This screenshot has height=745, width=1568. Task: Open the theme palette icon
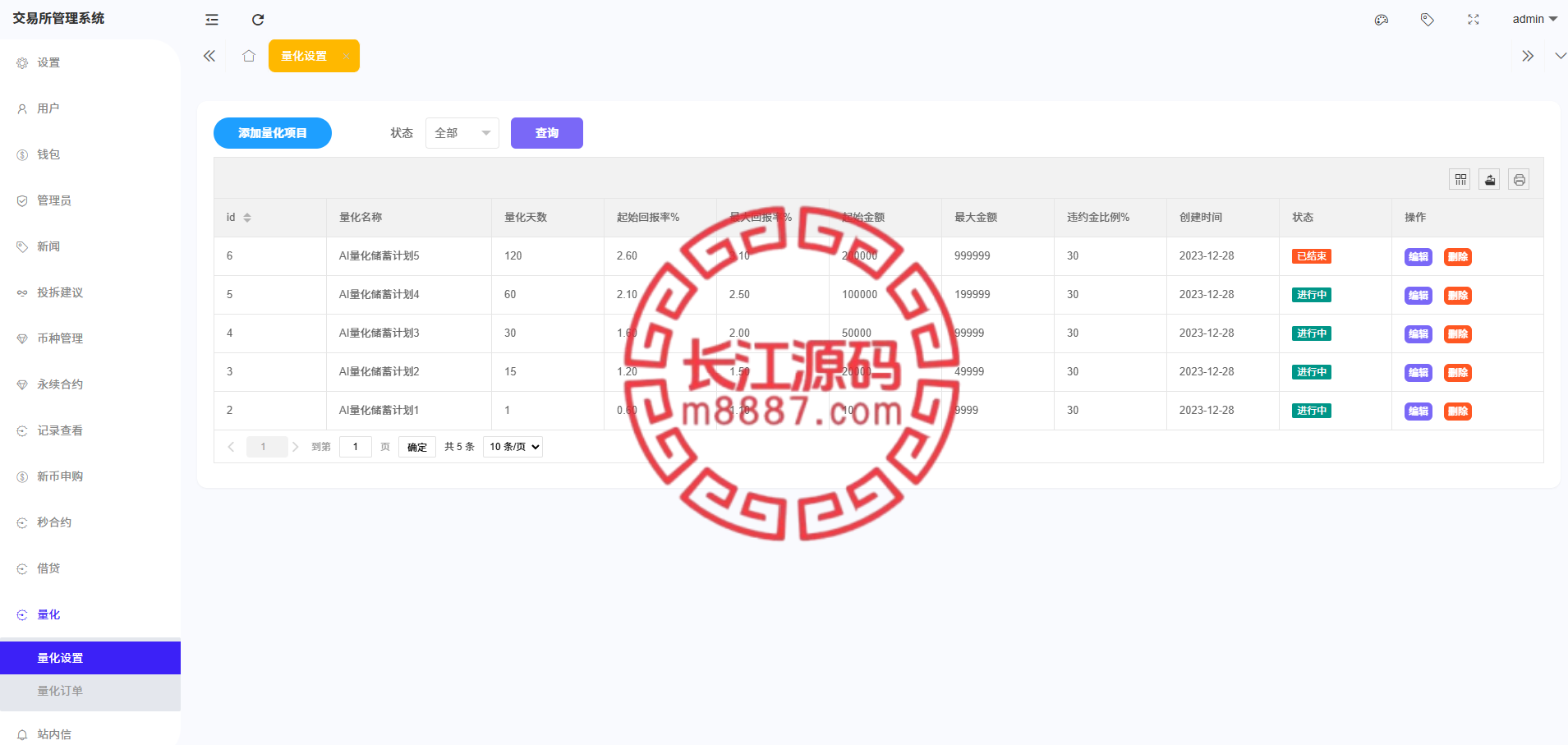click(1382, 20)
